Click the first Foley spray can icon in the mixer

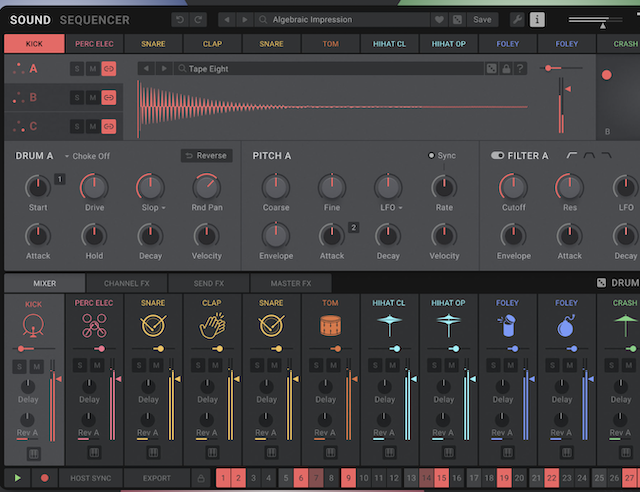click(507, 325)
